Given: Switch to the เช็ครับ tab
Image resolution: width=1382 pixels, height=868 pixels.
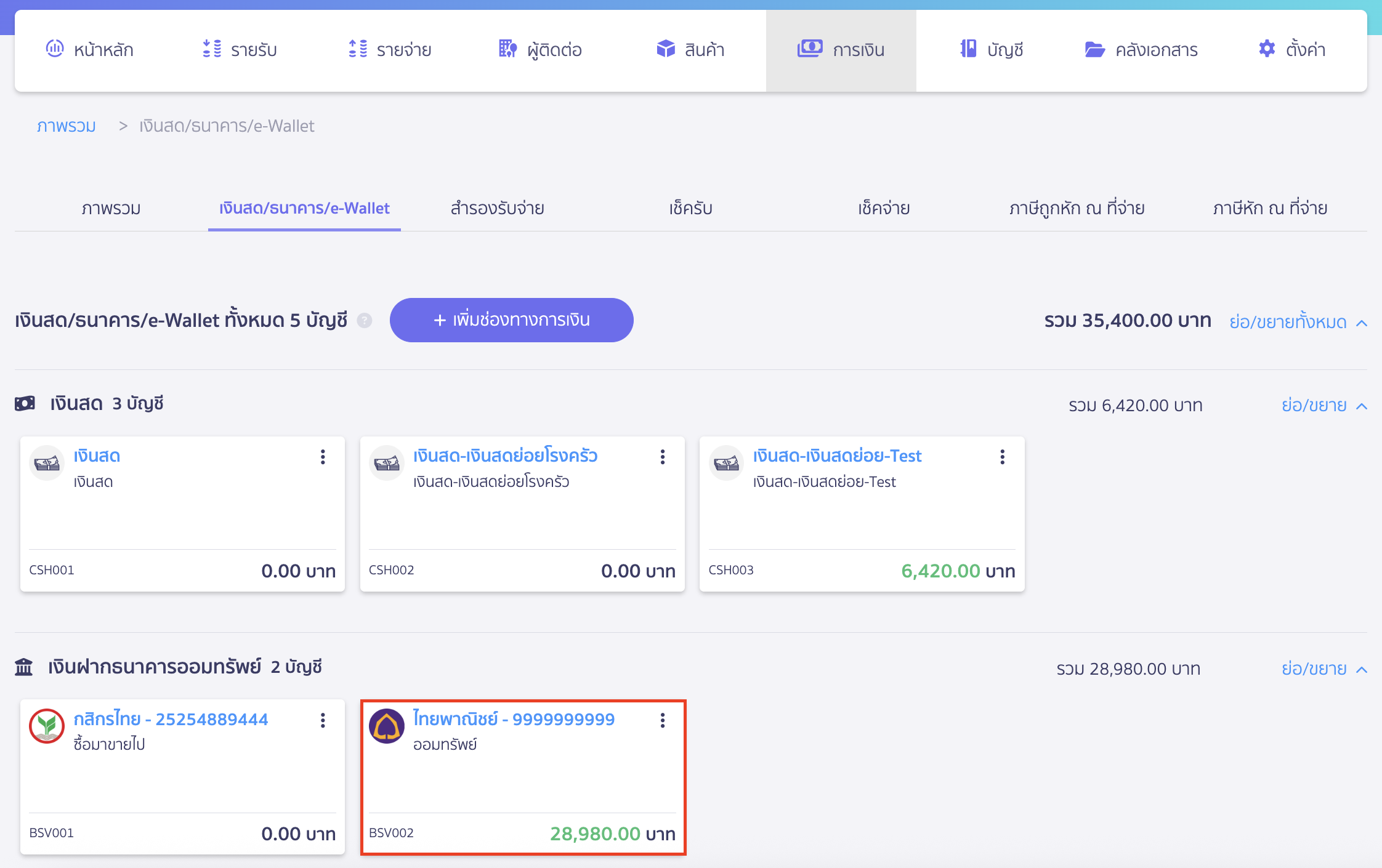Looking at the screenshot, I should pos(691,208).
